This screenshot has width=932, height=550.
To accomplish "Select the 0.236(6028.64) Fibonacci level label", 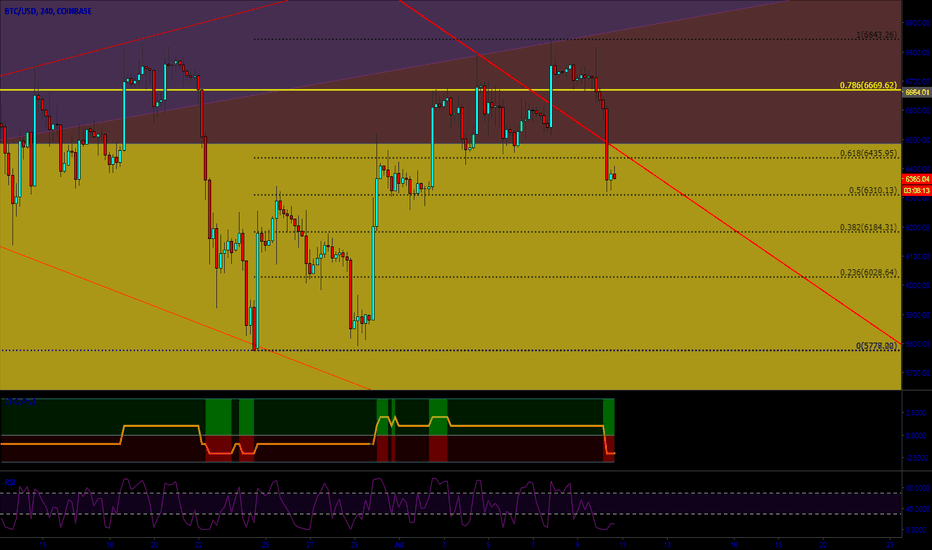I will pyautogui.click(x=868, y=272).
